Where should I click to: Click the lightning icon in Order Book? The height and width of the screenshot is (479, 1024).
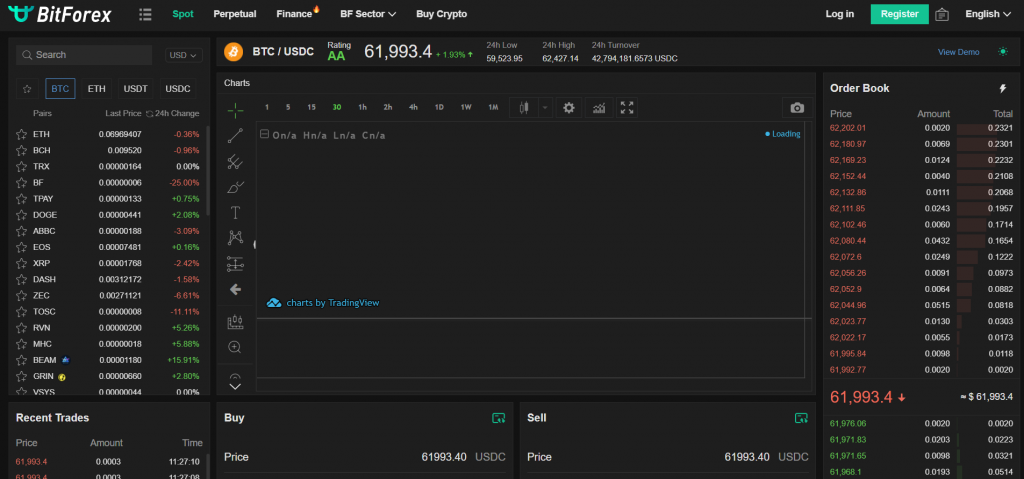1003,88
